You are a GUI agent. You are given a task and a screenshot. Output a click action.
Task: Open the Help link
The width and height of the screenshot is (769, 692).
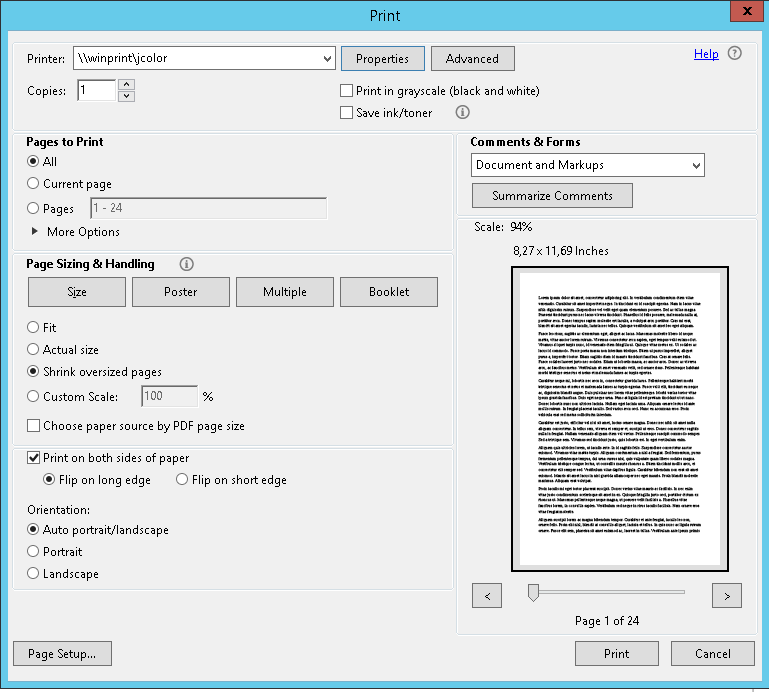[x=706, y=54]
